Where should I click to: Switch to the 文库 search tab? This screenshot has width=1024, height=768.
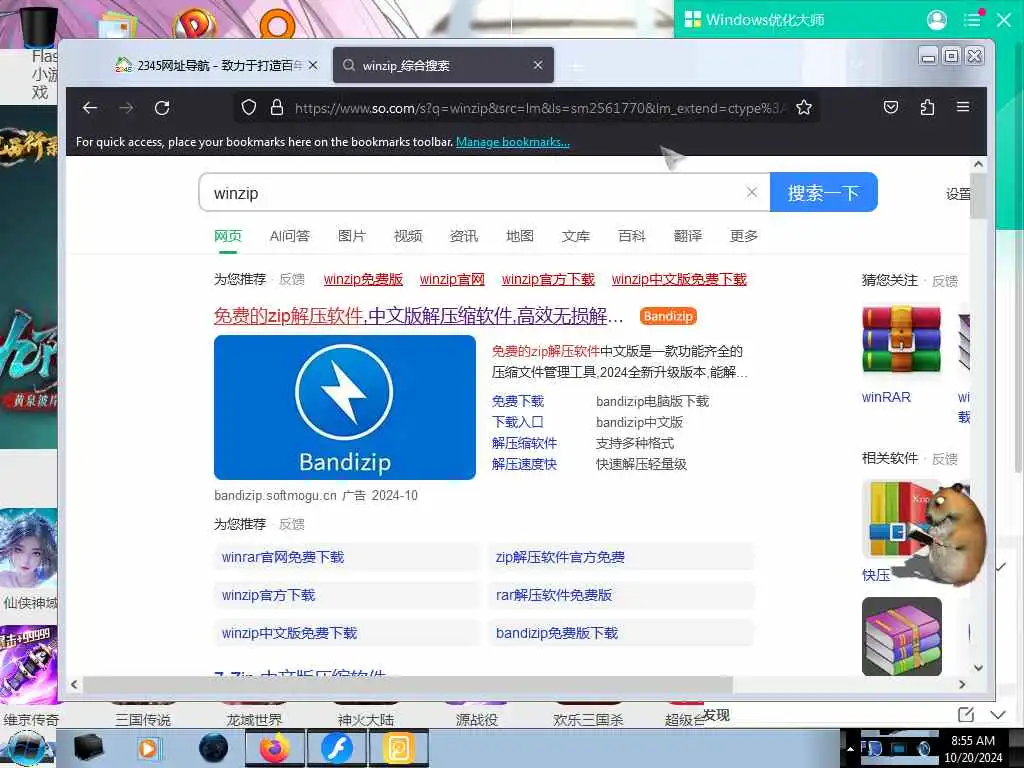pyautogui.click(x=575, y=236)
